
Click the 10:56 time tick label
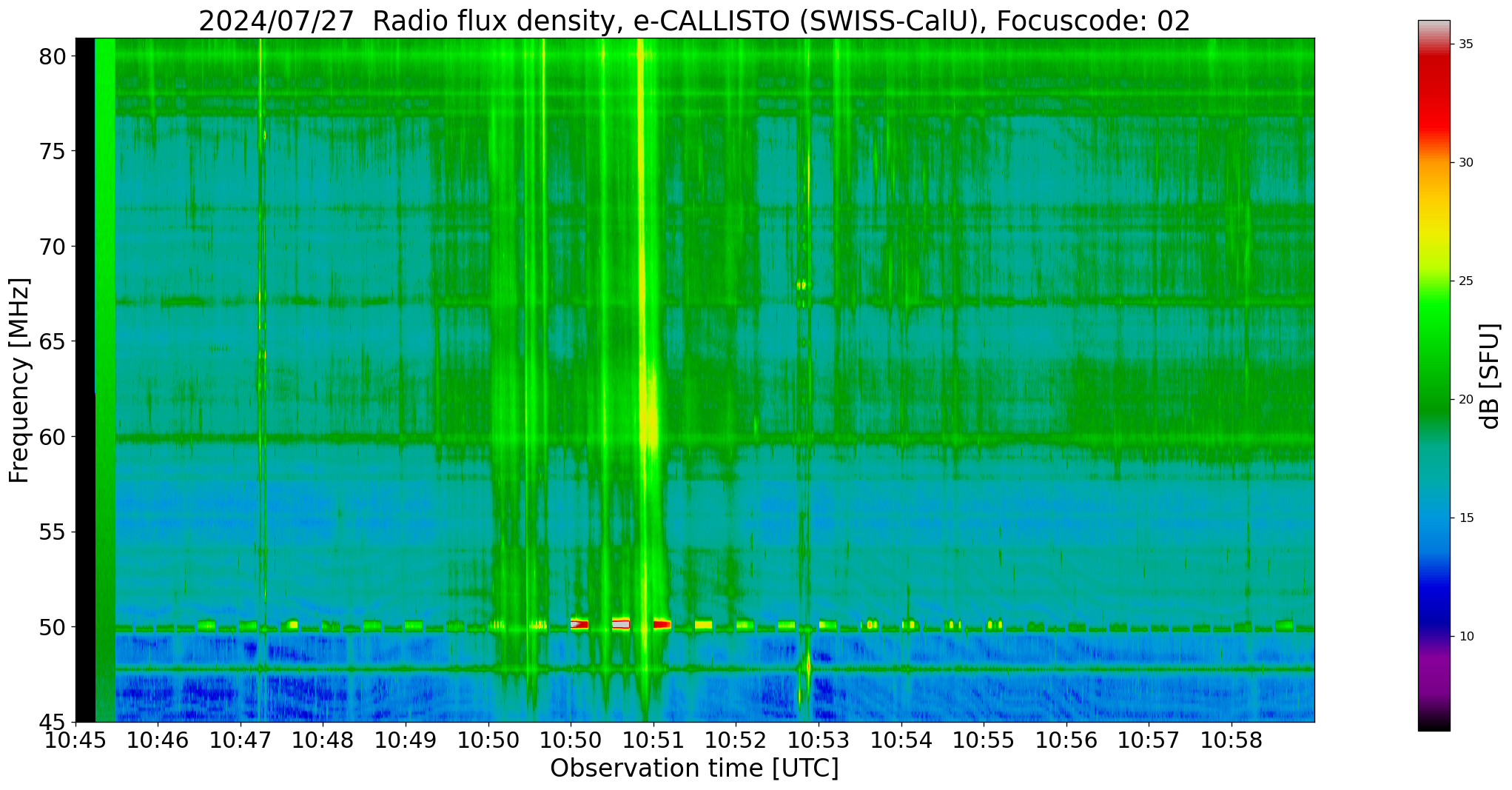click(x=1066, y=740)
